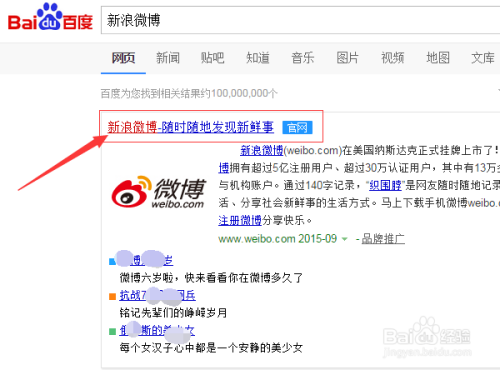Click the text 每个女汉子心中都是一个安静的美少女

click(211, 348)
